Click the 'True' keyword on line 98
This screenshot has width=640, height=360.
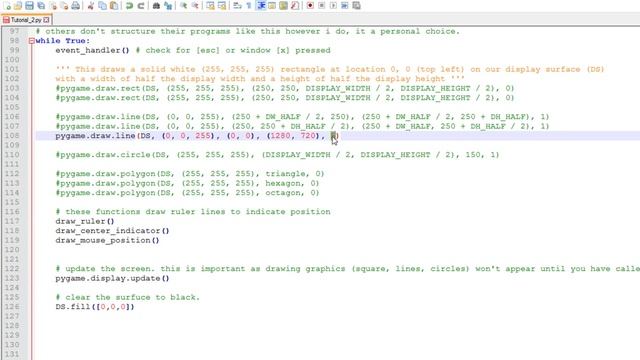tap(75, 41)
